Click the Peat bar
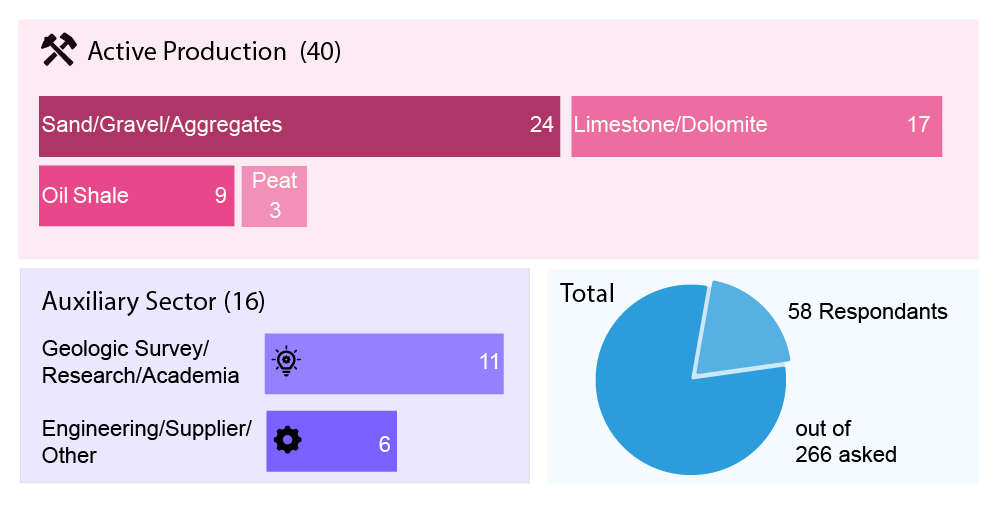Image resolution: width=1000 pixels, height=506 pixels. coord(274,196)
